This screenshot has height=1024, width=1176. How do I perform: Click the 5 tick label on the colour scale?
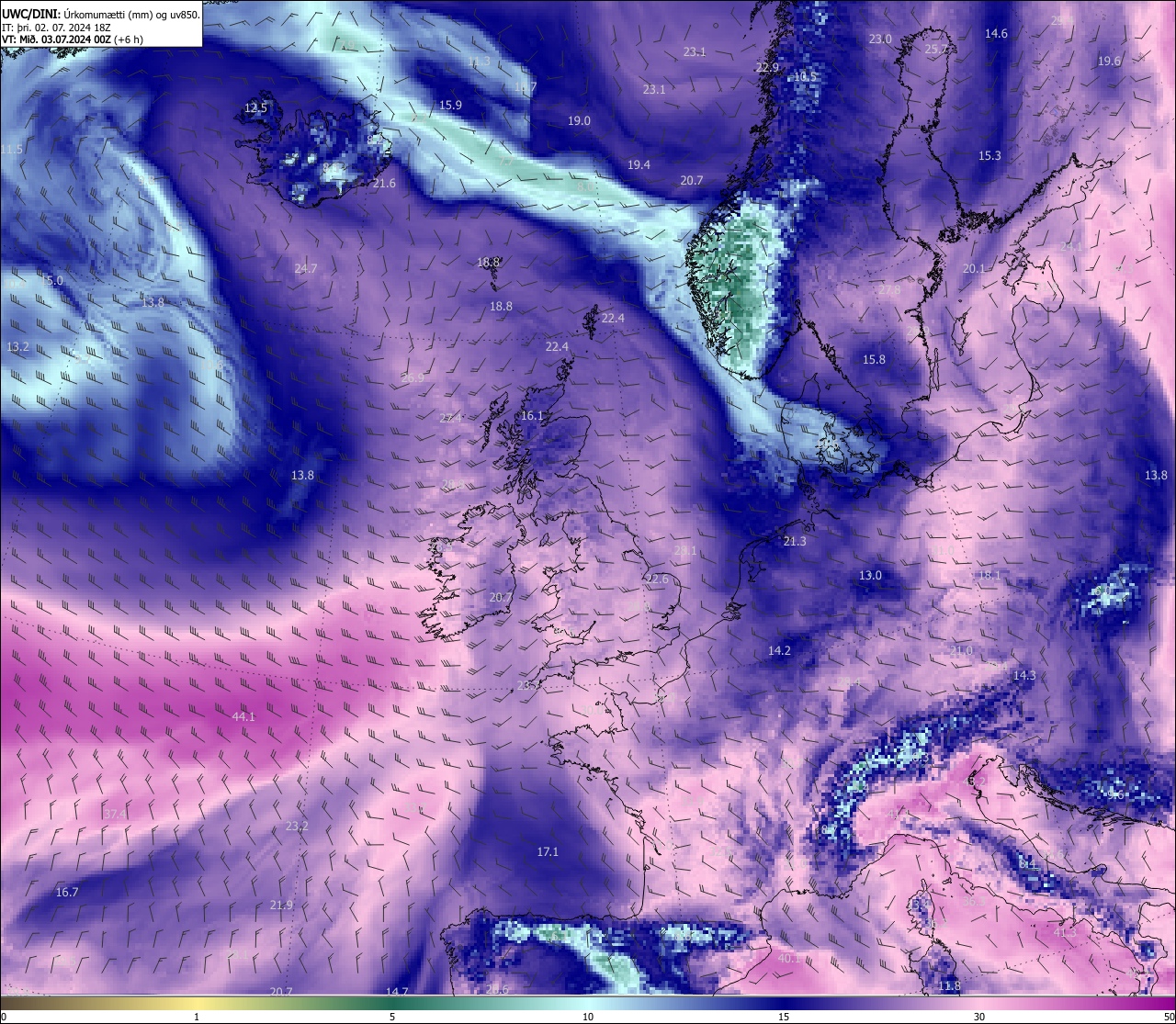pos(392,1017)
